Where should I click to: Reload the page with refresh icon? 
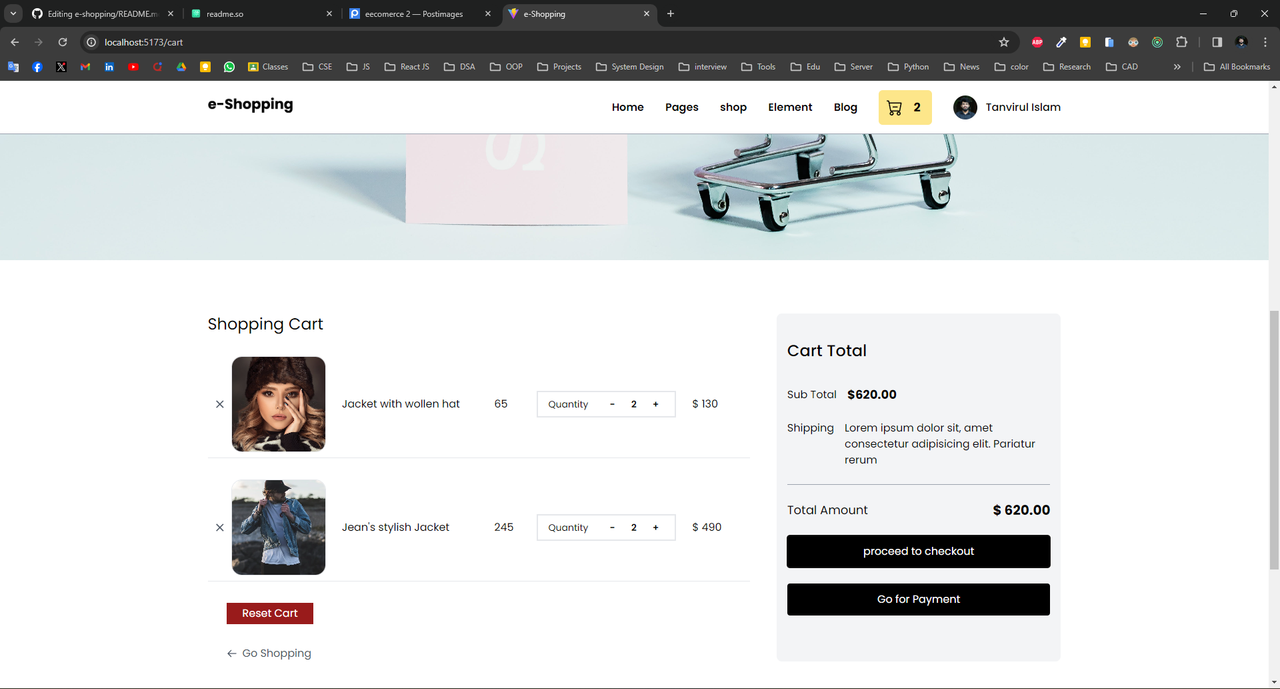[x=62, y=42]
